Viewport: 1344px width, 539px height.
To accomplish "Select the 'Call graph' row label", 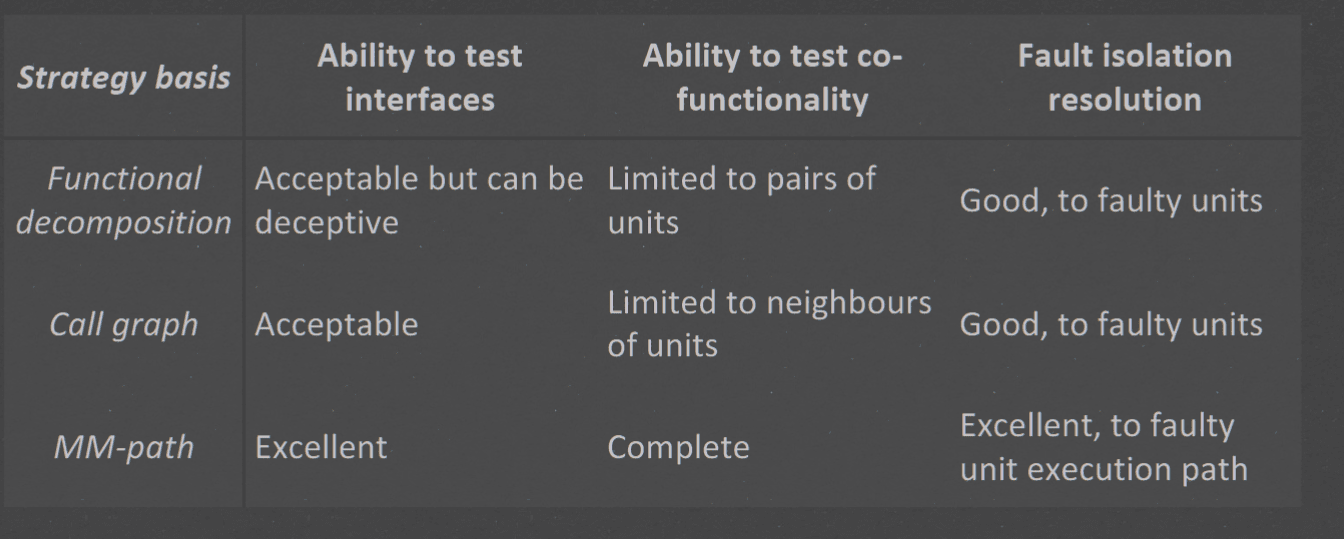I will pos(124,324).
